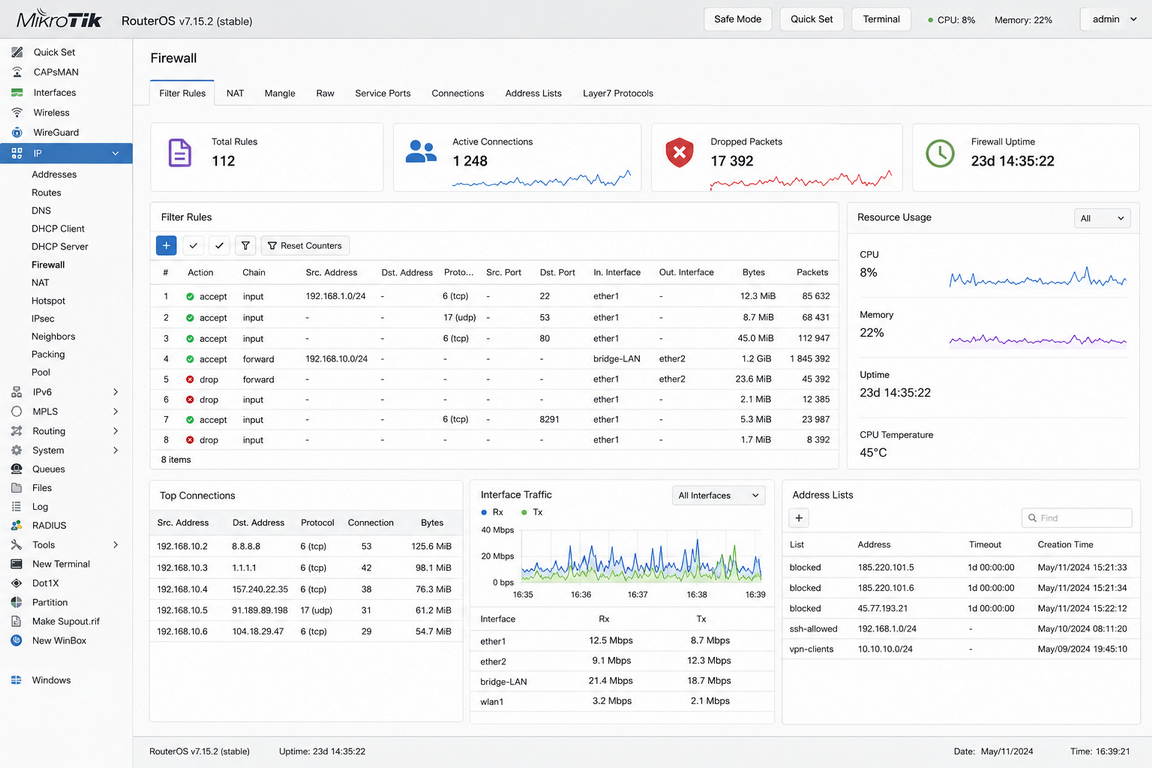1152x768 pixels.
Task: Expand the IPv6 submenu arrow
Action: 115,392
